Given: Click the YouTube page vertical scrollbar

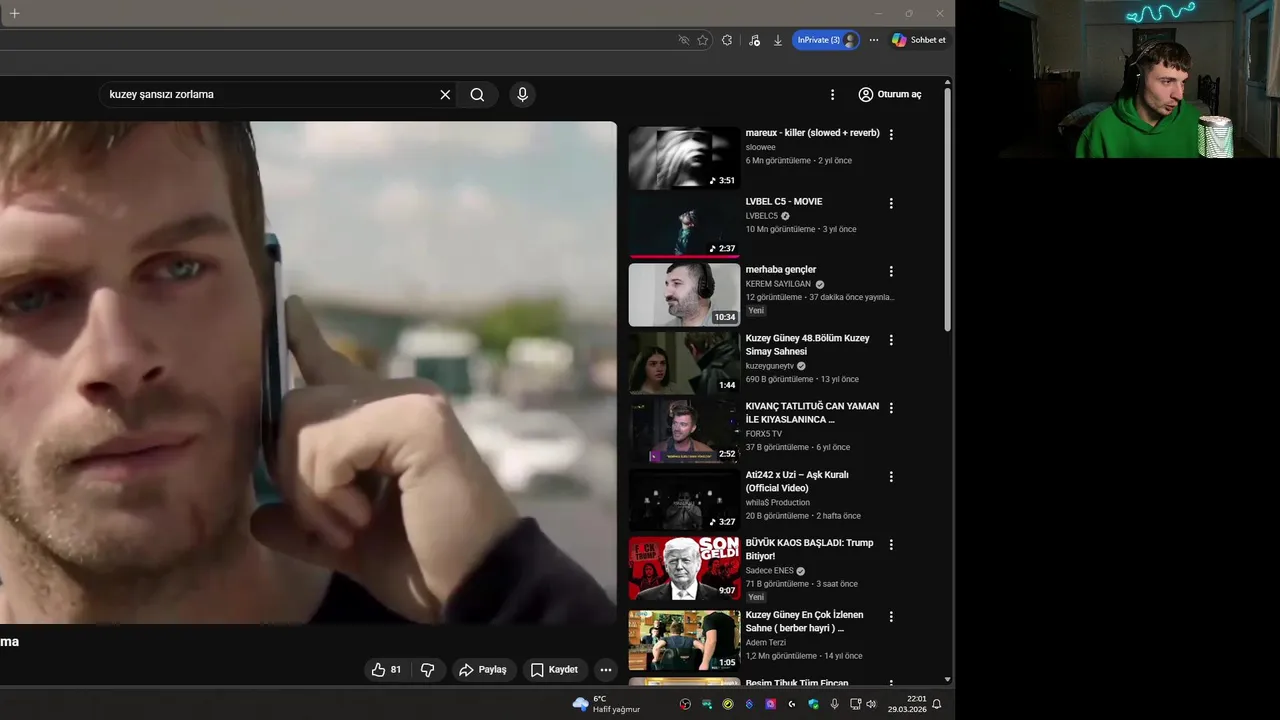Looking at the screenshot, I should (947, 212).
